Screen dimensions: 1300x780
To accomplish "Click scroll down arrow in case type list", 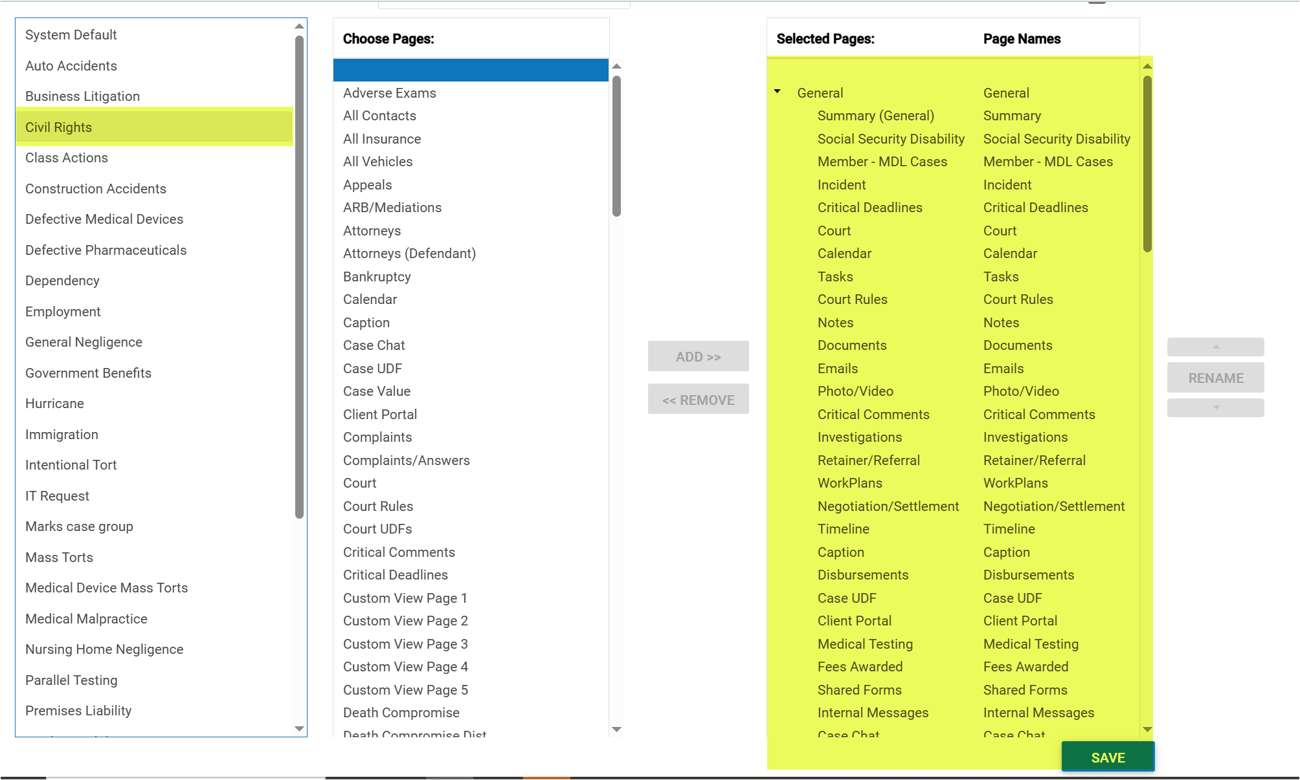I will tap(299, 729).
